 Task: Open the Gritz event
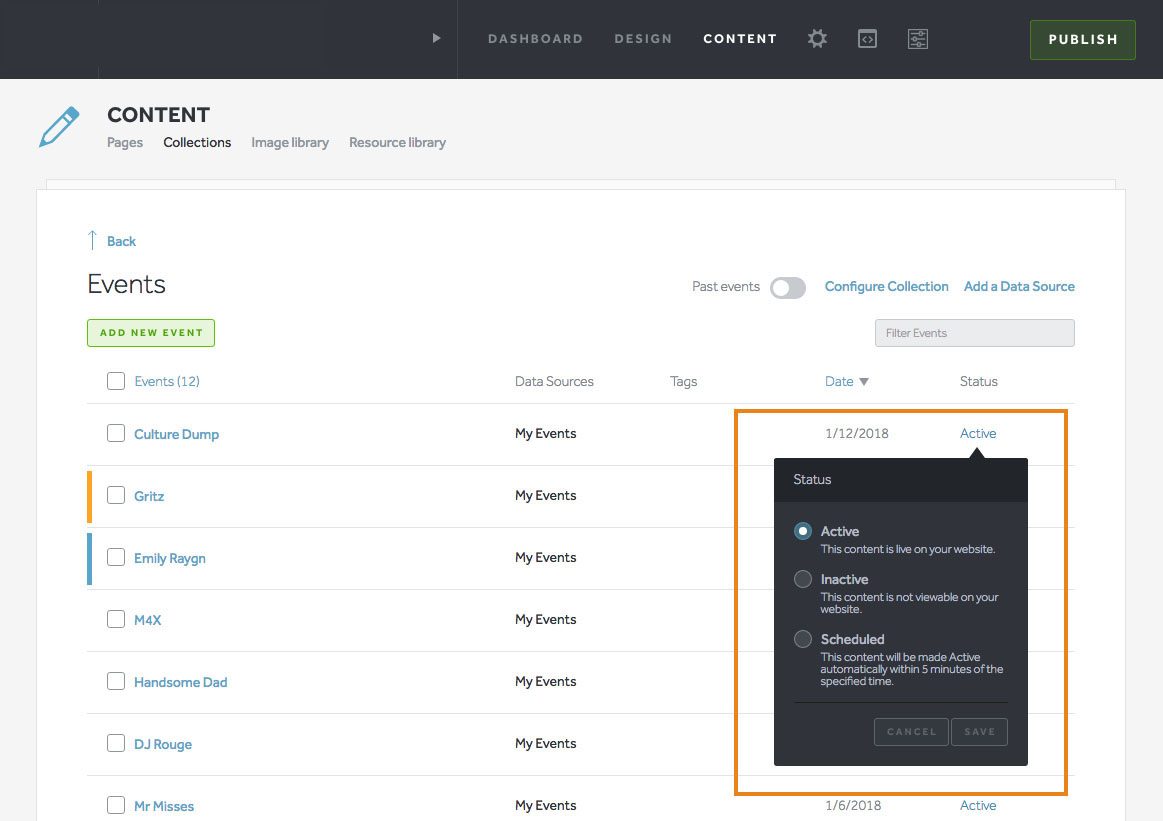pos(149,496)
